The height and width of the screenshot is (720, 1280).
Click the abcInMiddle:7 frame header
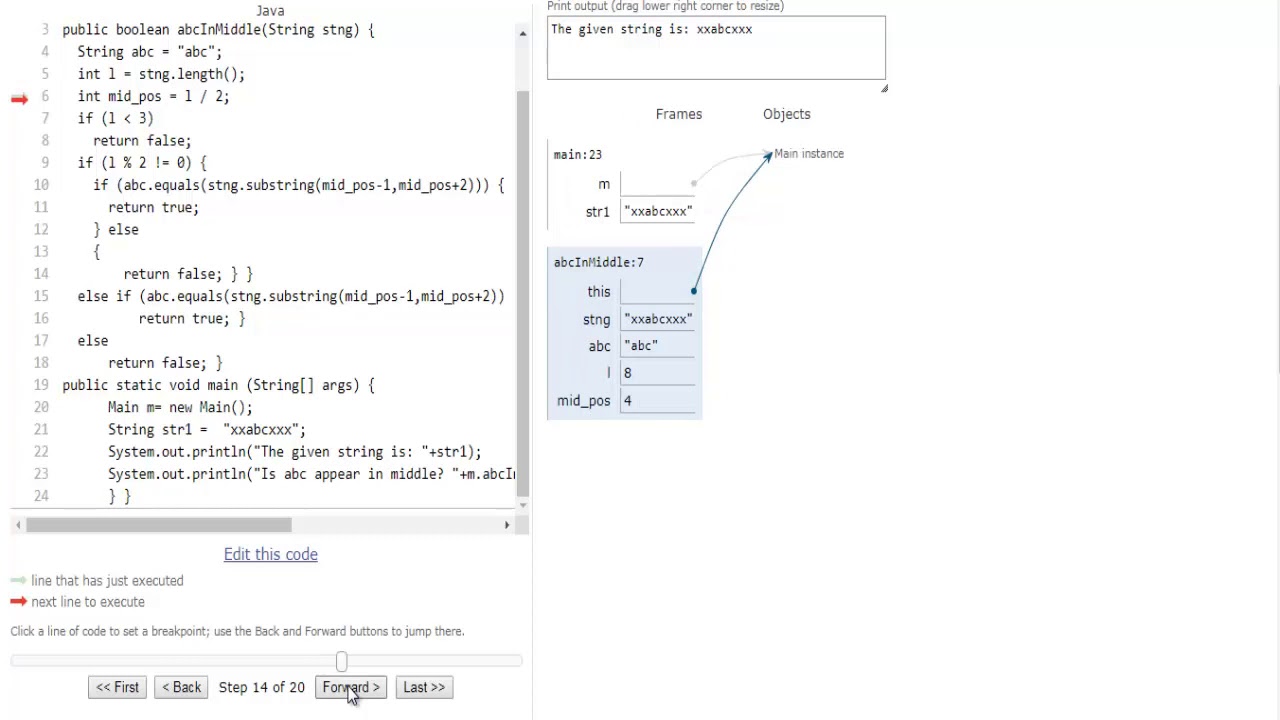(x=598, y=262)
